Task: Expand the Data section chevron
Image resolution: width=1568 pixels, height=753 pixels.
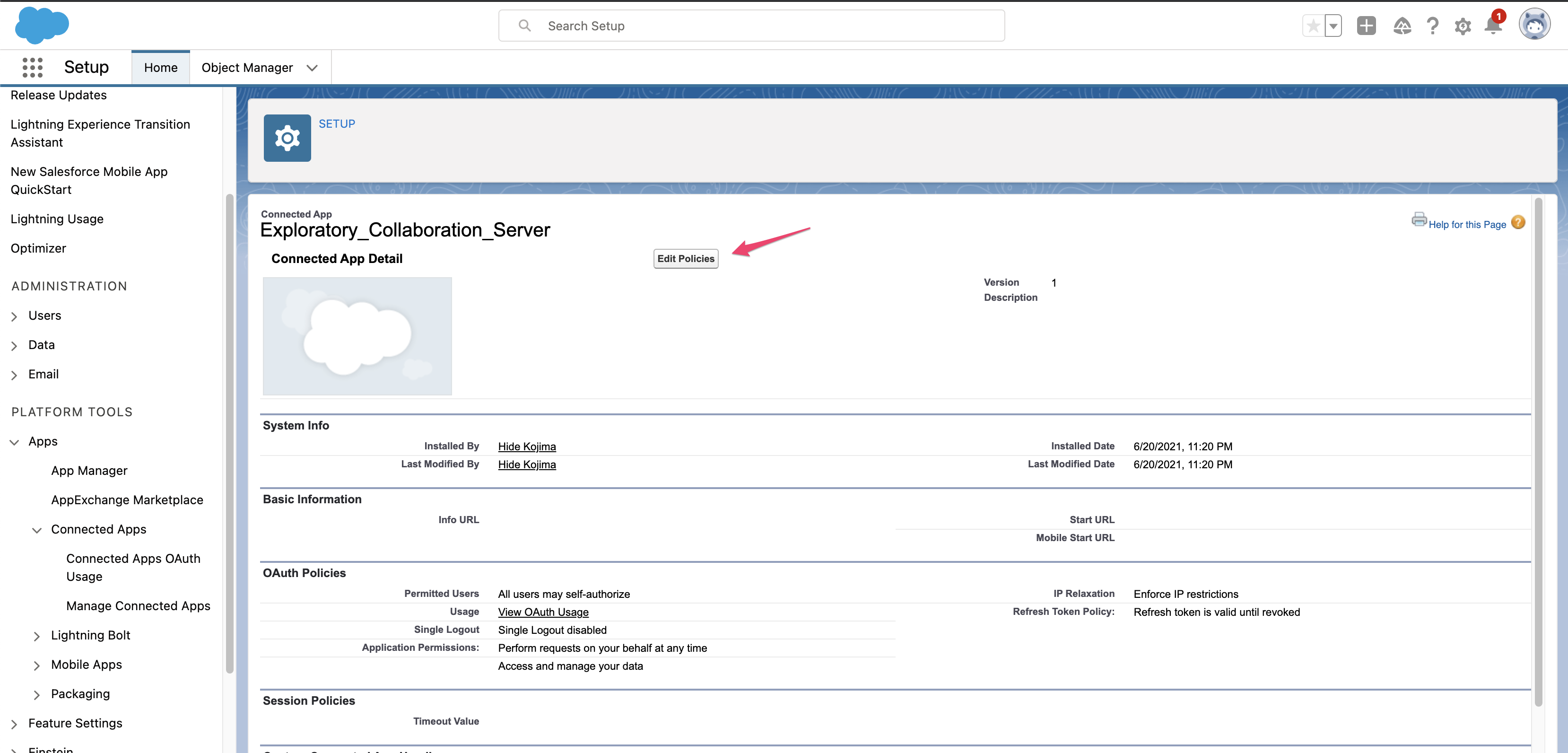Action: coord(14,346)
